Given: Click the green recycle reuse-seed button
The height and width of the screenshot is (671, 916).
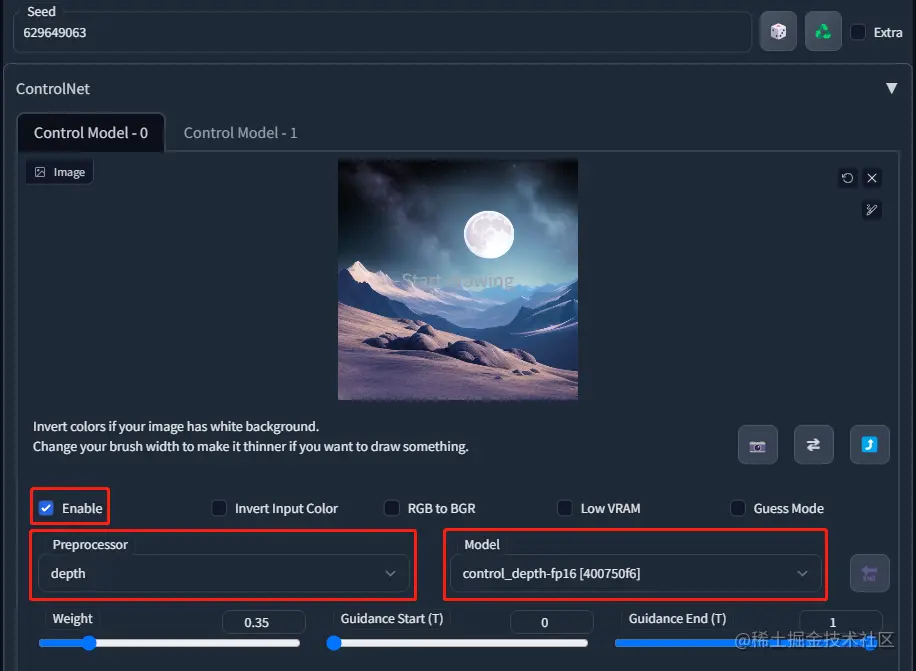Looking at the screenshot, I should [823, 32].
